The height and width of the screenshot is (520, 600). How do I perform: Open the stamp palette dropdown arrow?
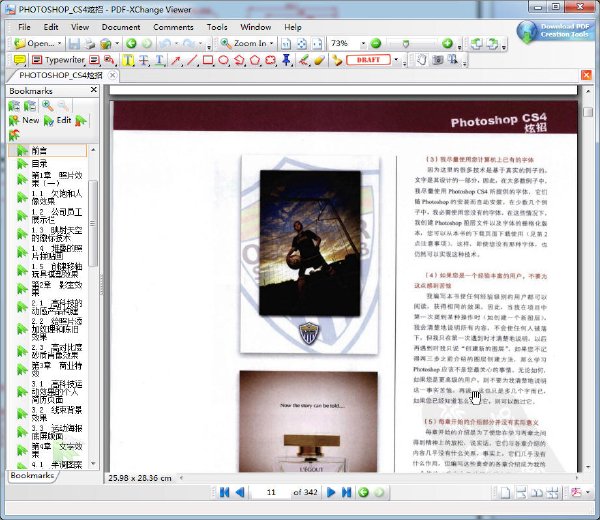click(396, 60)
